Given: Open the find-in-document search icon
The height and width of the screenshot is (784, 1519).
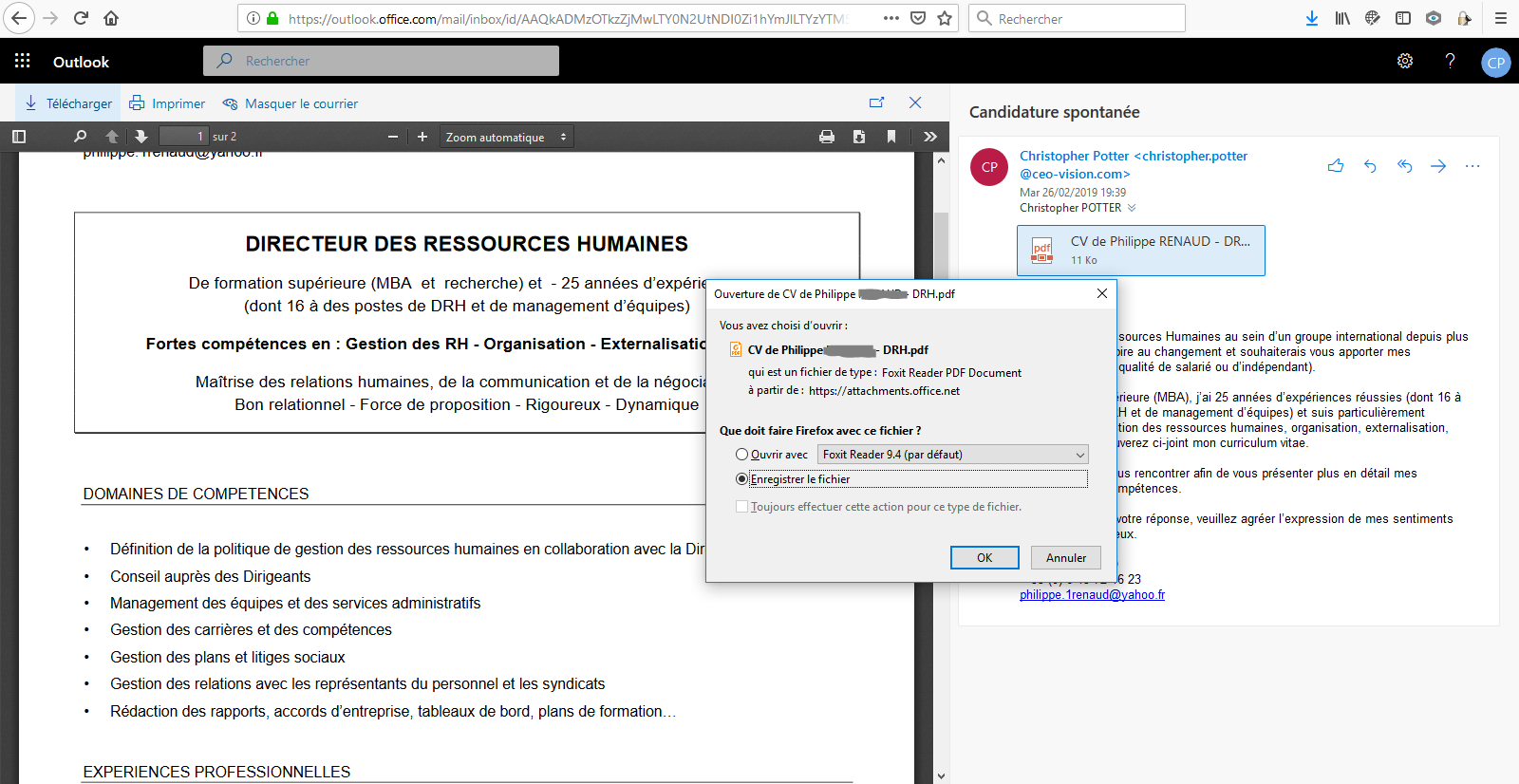Looking at the screenshot, I should [x=80, y=137].
